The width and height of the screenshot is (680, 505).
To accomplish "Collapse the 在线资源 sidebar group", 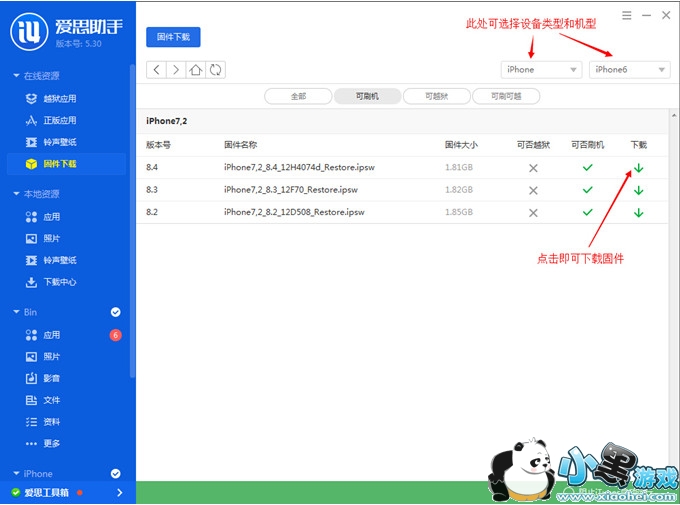I will [x=16, y=76].
